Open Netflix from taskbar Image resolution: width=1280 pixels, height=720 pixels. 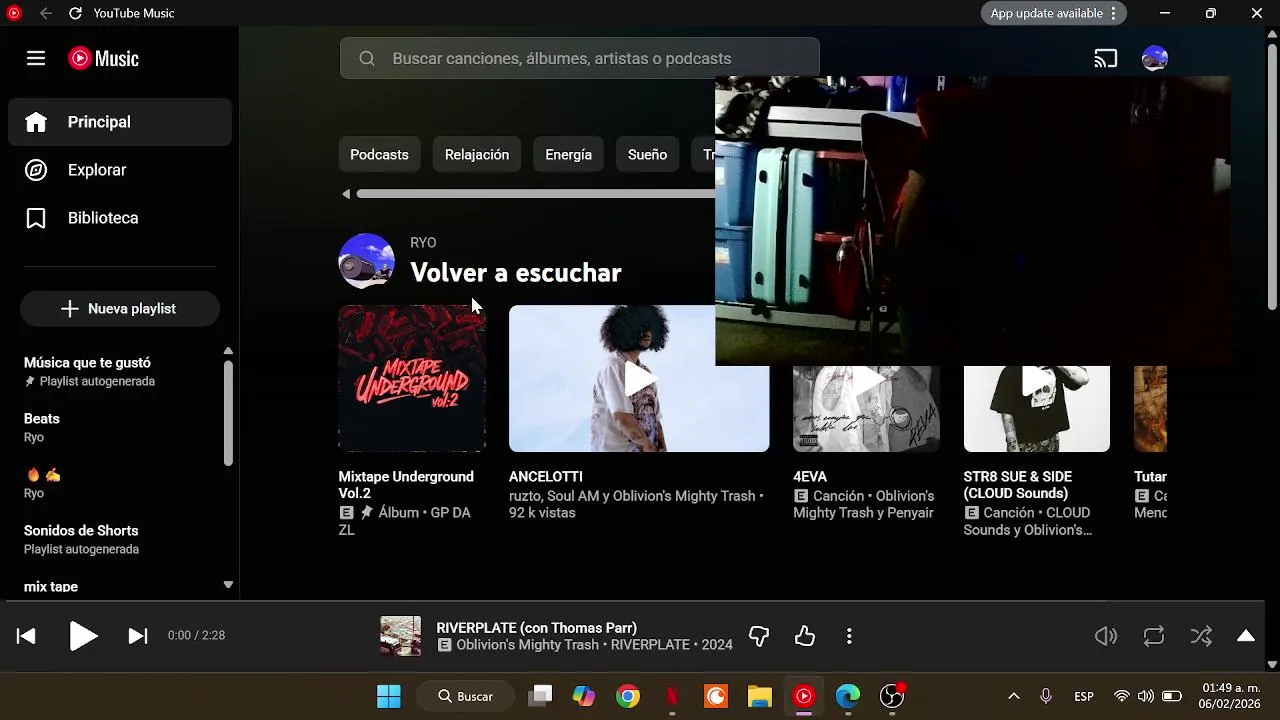point(672,696)
